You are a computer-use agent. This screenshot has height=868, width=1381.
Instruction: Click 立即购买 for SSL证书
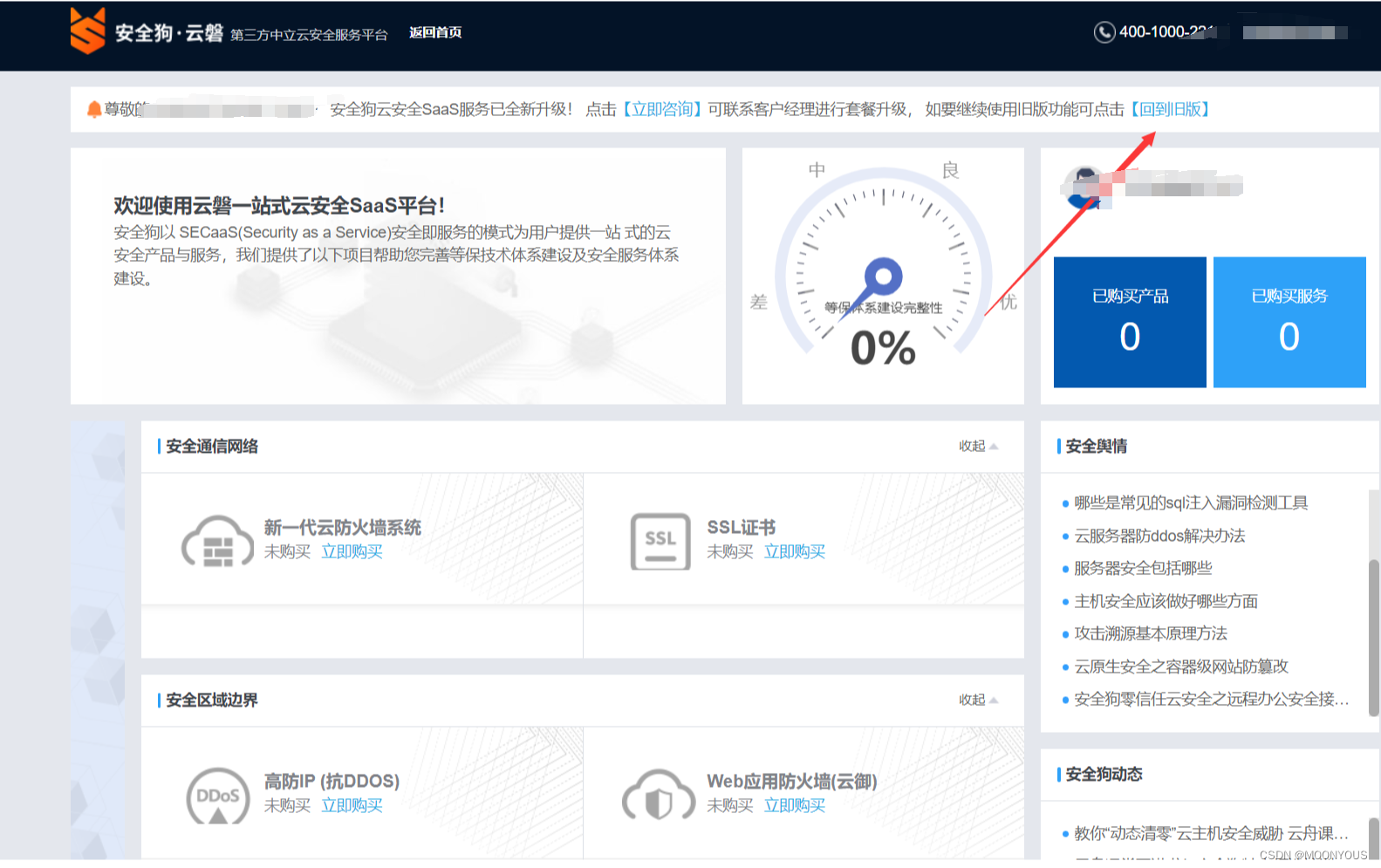[x=794, y=551]
